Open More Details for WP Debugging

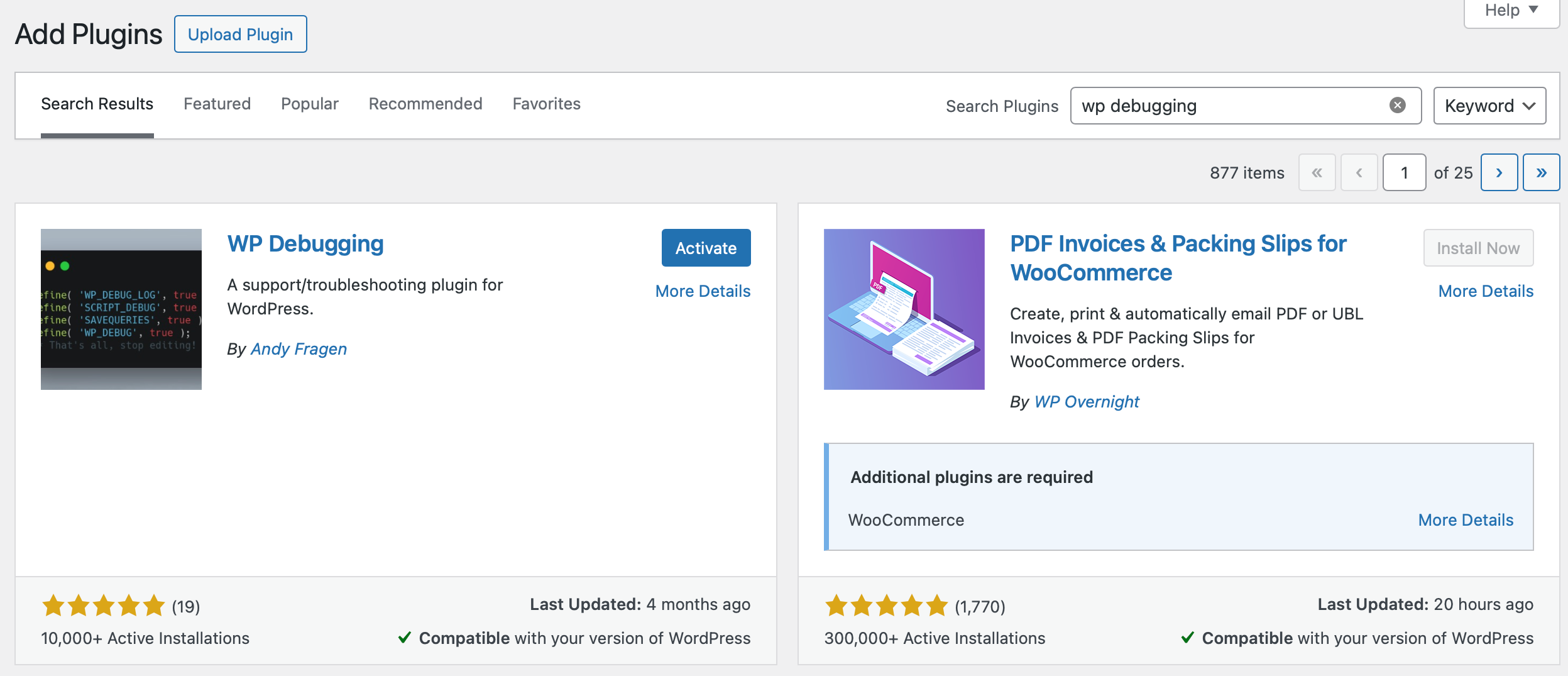tap(703, 291)
